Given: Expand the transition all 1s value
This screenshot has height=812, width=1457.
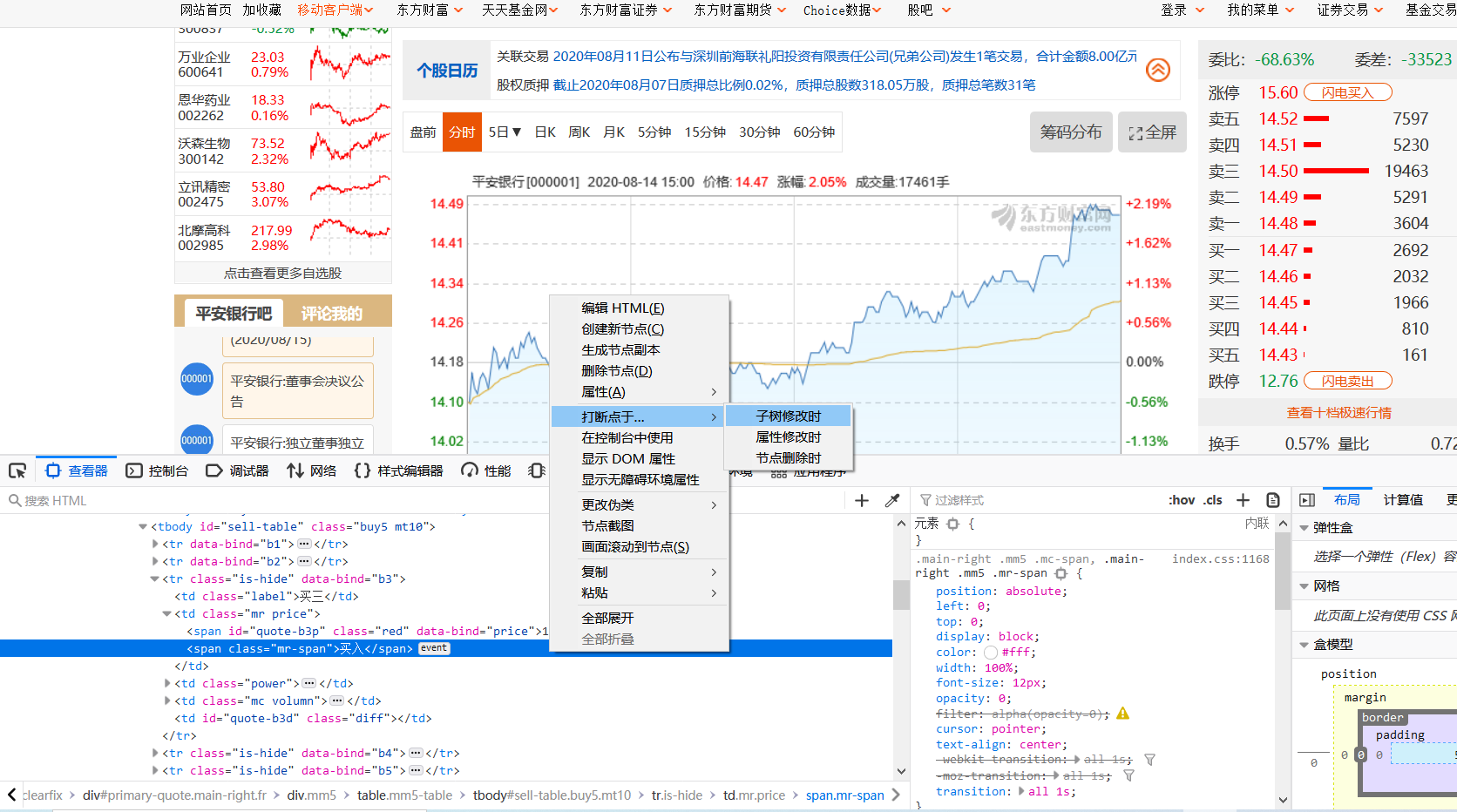Looking at the screenshot, I should pyautogui.click(x=1020, y=792).
